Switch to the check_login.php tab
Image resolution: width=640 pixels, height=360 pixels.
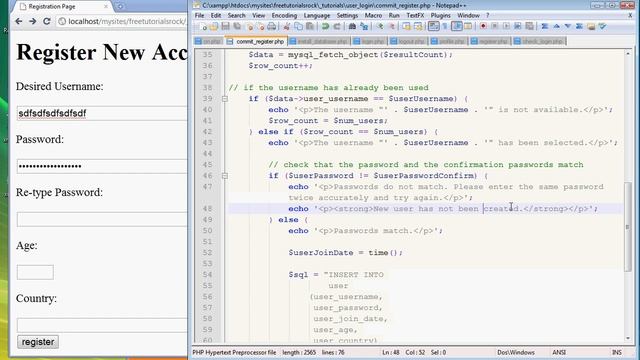539,42
